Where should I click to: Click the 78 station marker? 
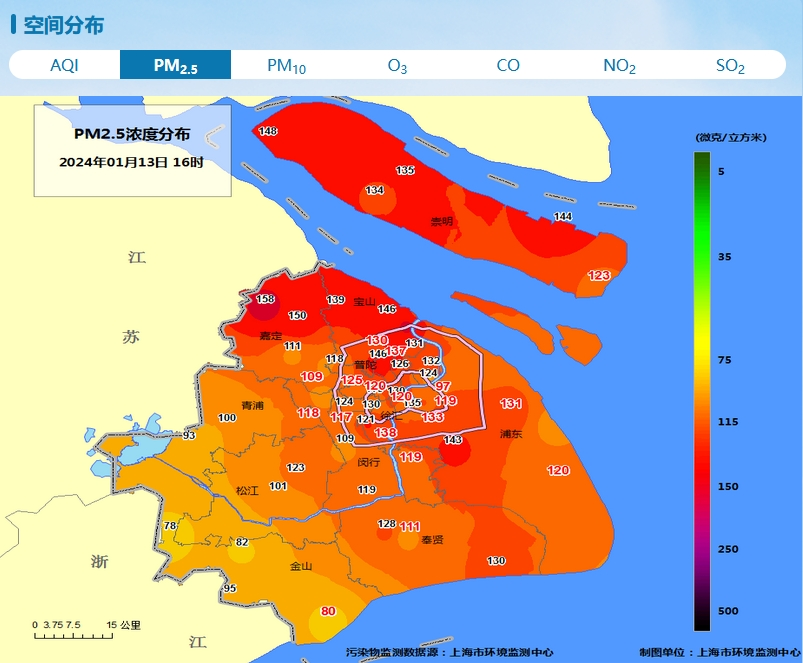170,526
